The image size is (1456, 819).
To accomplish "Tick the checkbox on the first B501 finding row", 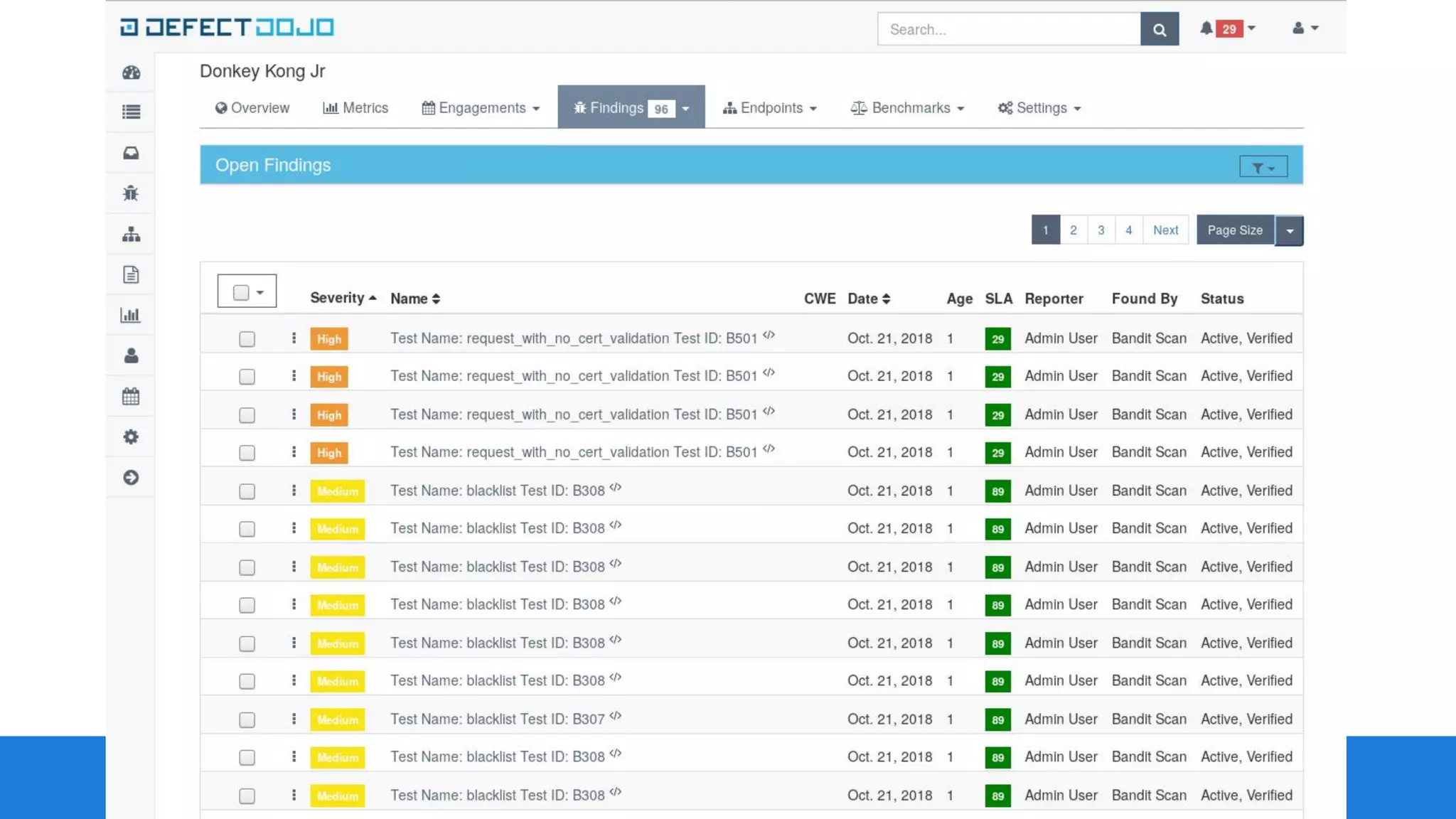I will (247, 339).
